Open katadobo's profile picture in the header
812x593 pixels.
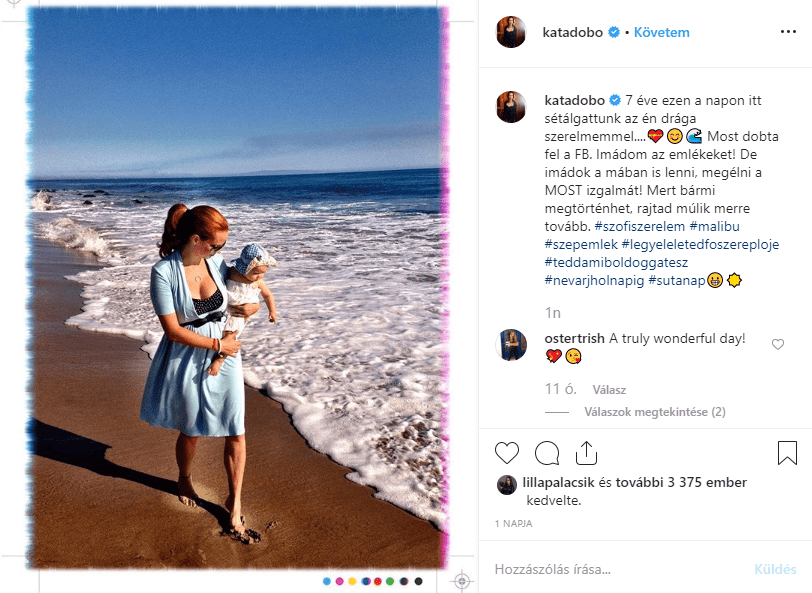(511, 32)
